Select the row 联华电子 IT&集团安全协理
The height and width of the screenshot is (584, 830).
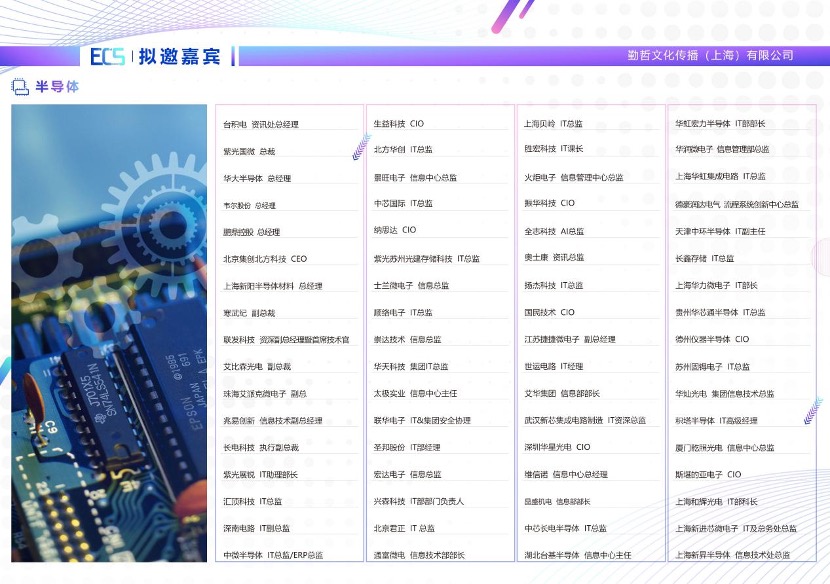422,420
